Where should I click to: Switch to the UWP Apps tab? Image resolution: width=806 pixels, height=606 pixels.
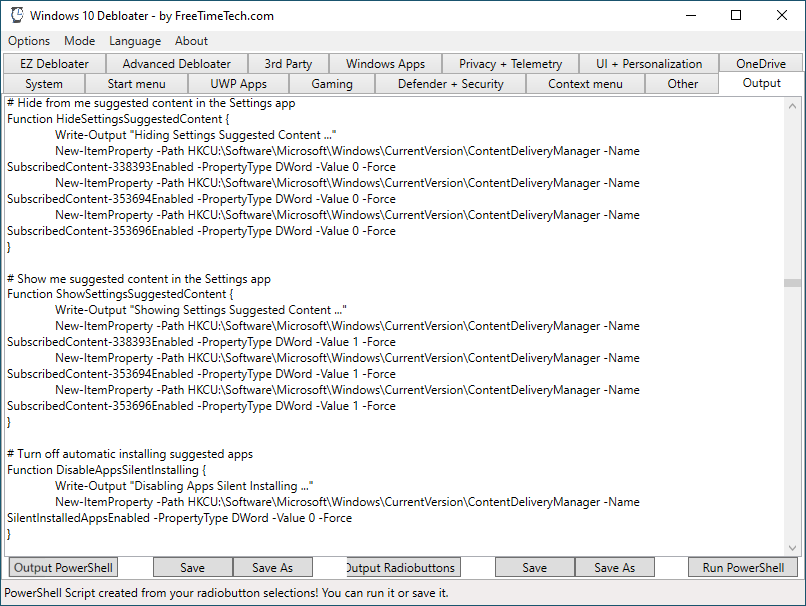point(239,84)
